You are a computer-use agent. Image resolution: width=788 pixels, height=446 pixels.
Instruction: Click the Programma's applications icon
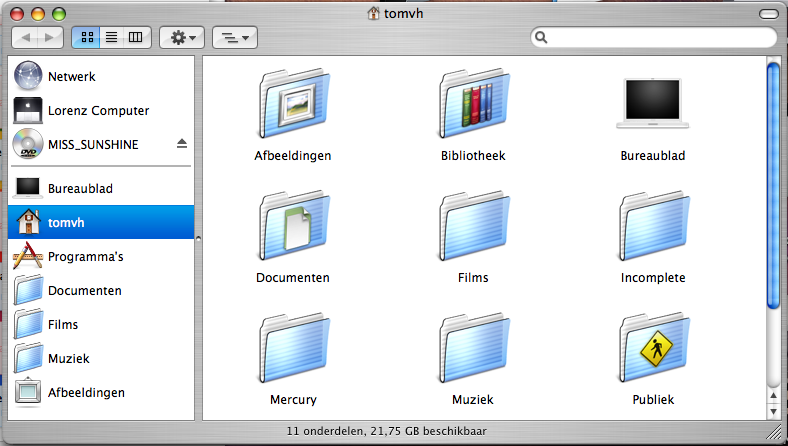pos(28,255)
